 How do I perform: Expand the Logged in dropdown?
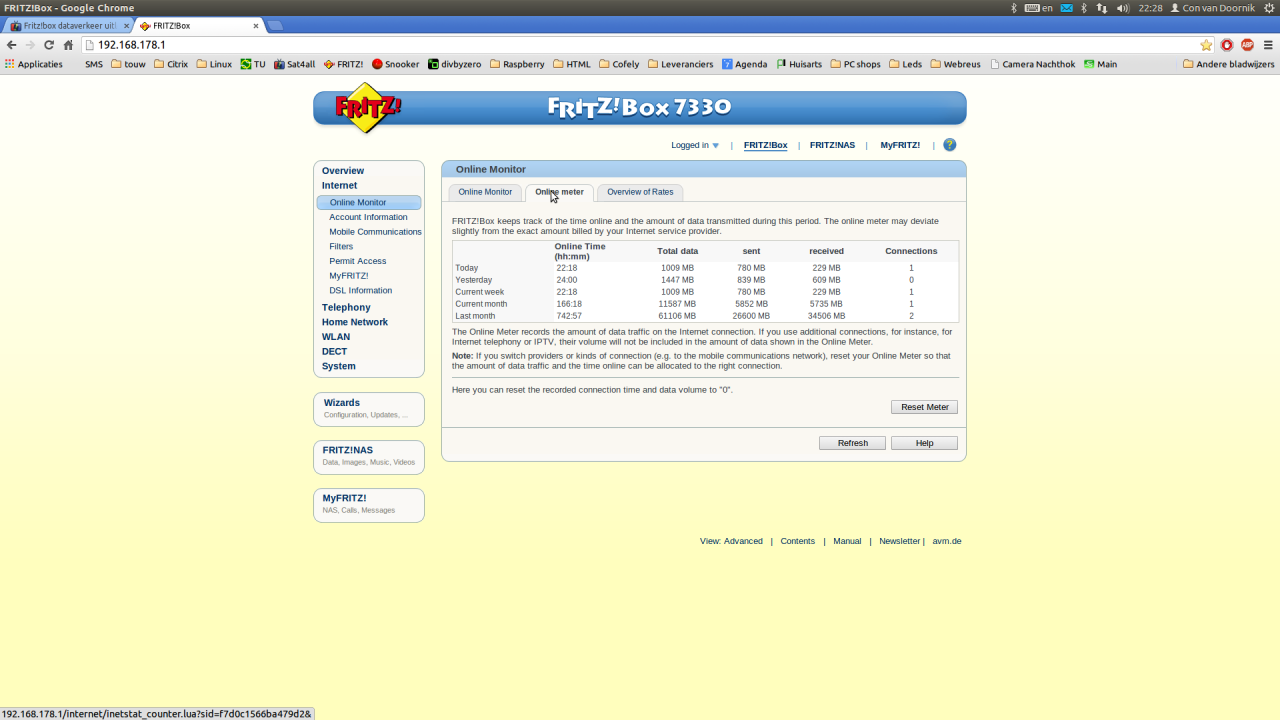[x=695, y=145]
